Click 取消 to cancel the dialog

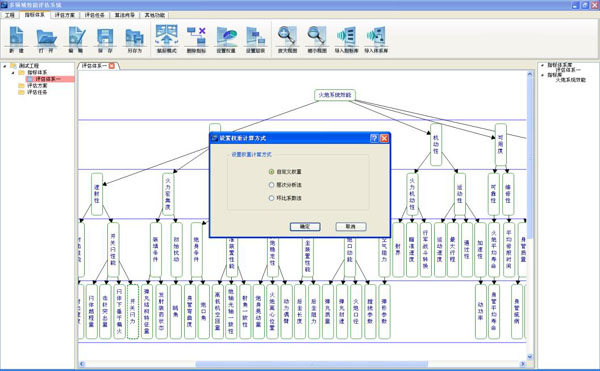(x=351, y=227)
